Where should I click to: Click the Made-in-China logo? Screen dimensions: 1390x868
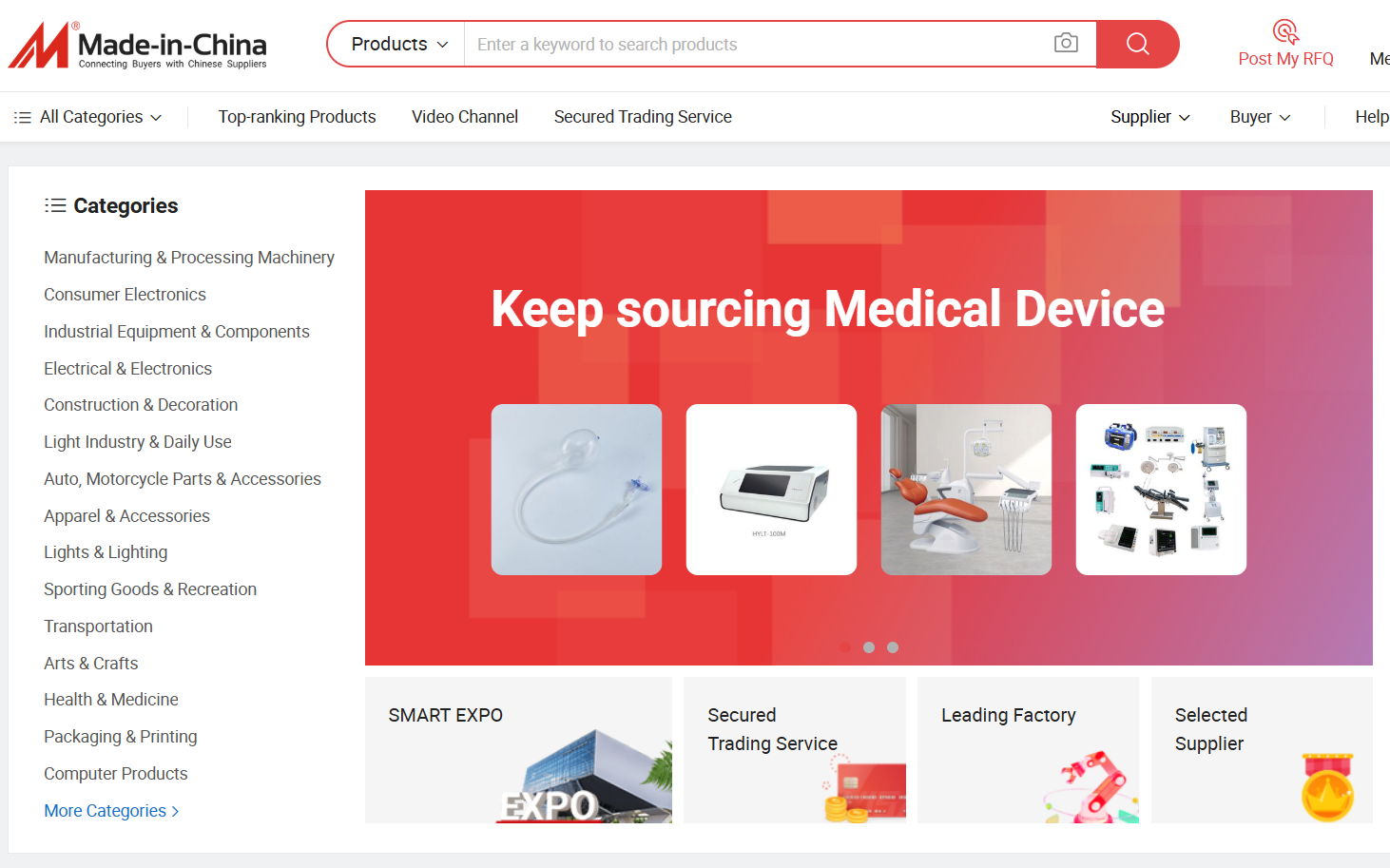[138, 45]
